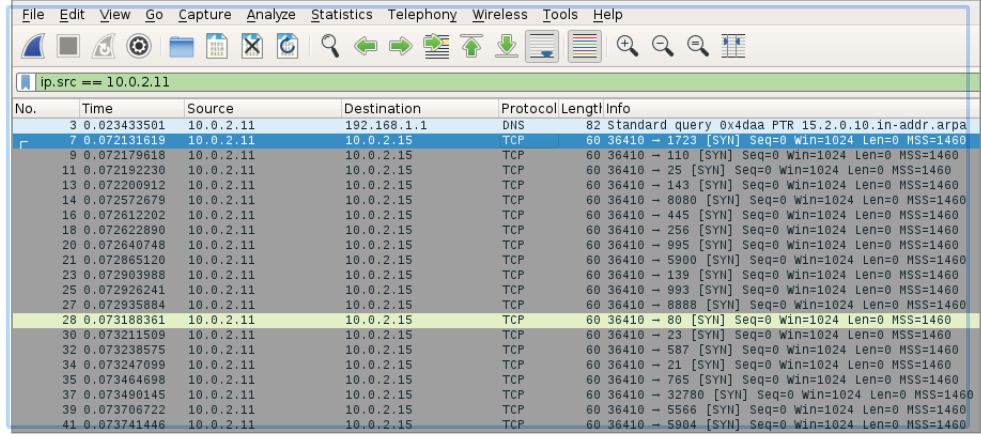Select packet 3 DNS PTR query

(496, 126)
